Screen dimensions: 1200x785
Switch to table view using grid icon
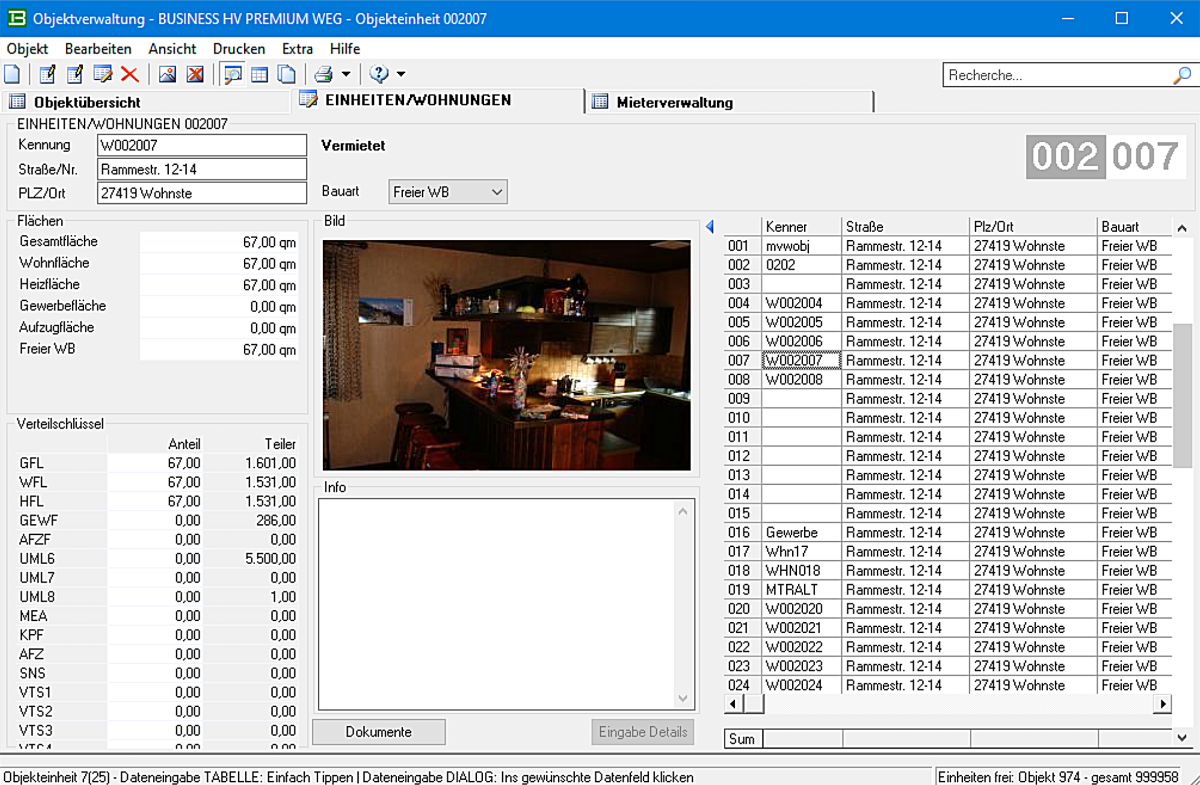[x=259, y=74]
